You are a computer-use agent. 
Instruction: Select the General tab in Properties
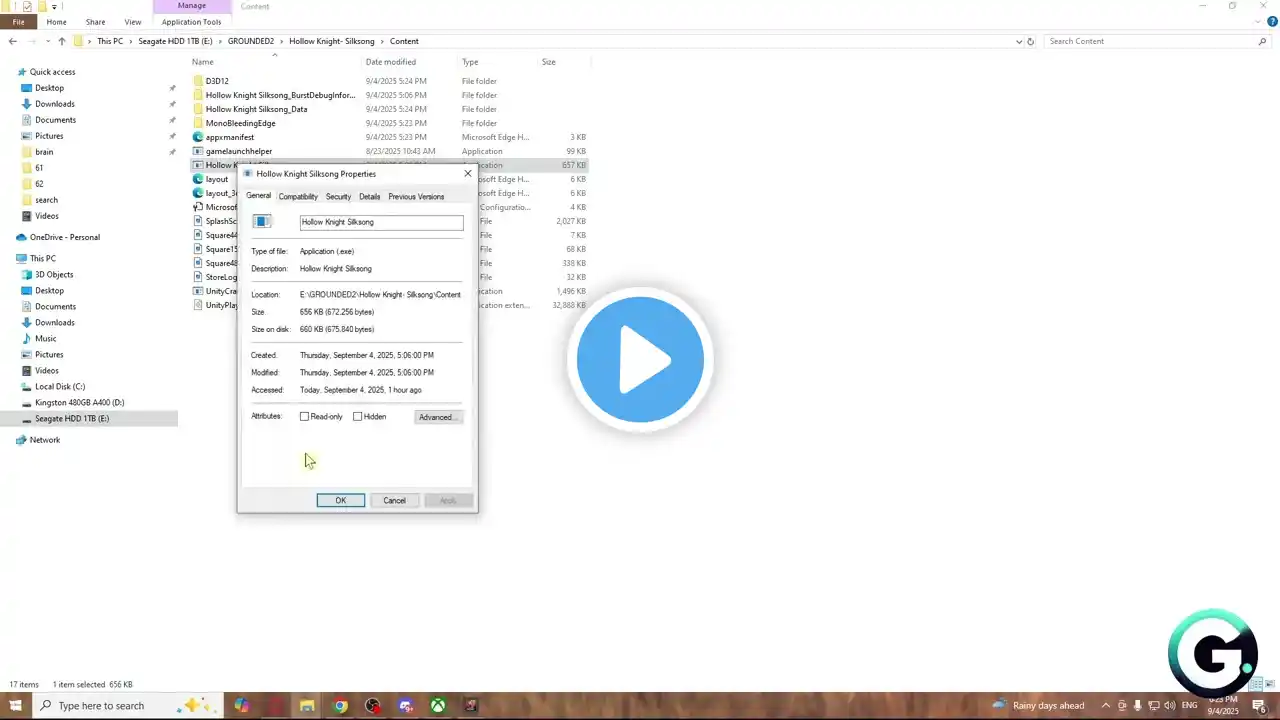click(258, 196)
